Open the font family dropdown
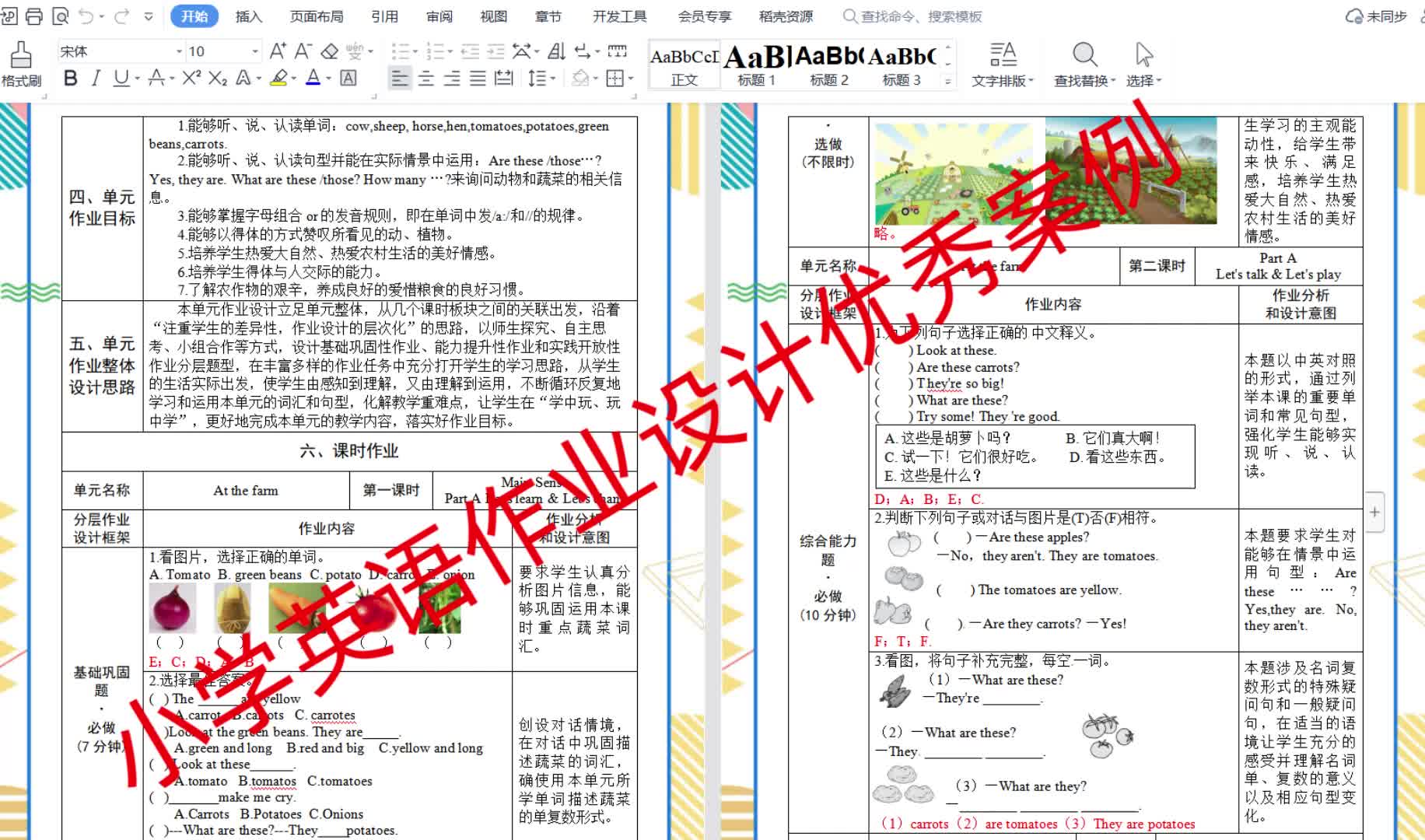Image resolution: width=1425 pixels, height=840 pixels. [177, 51]
